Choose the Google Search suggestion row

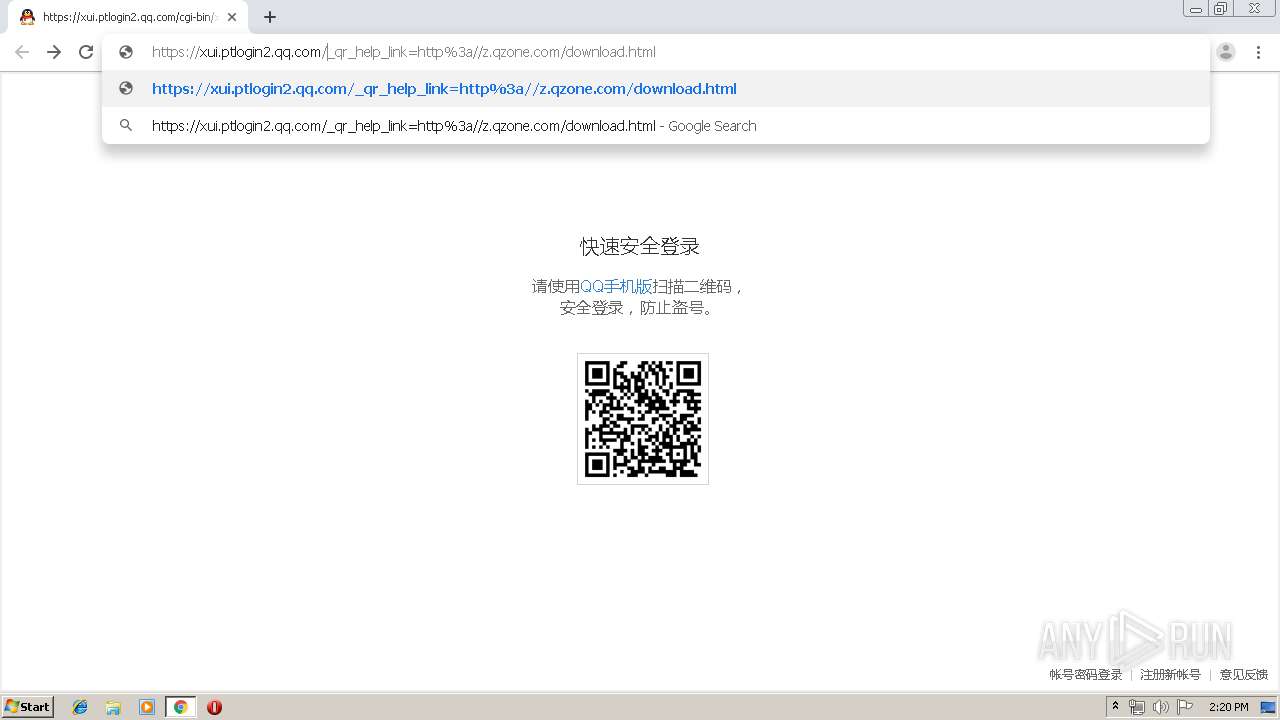click(656, 126)
